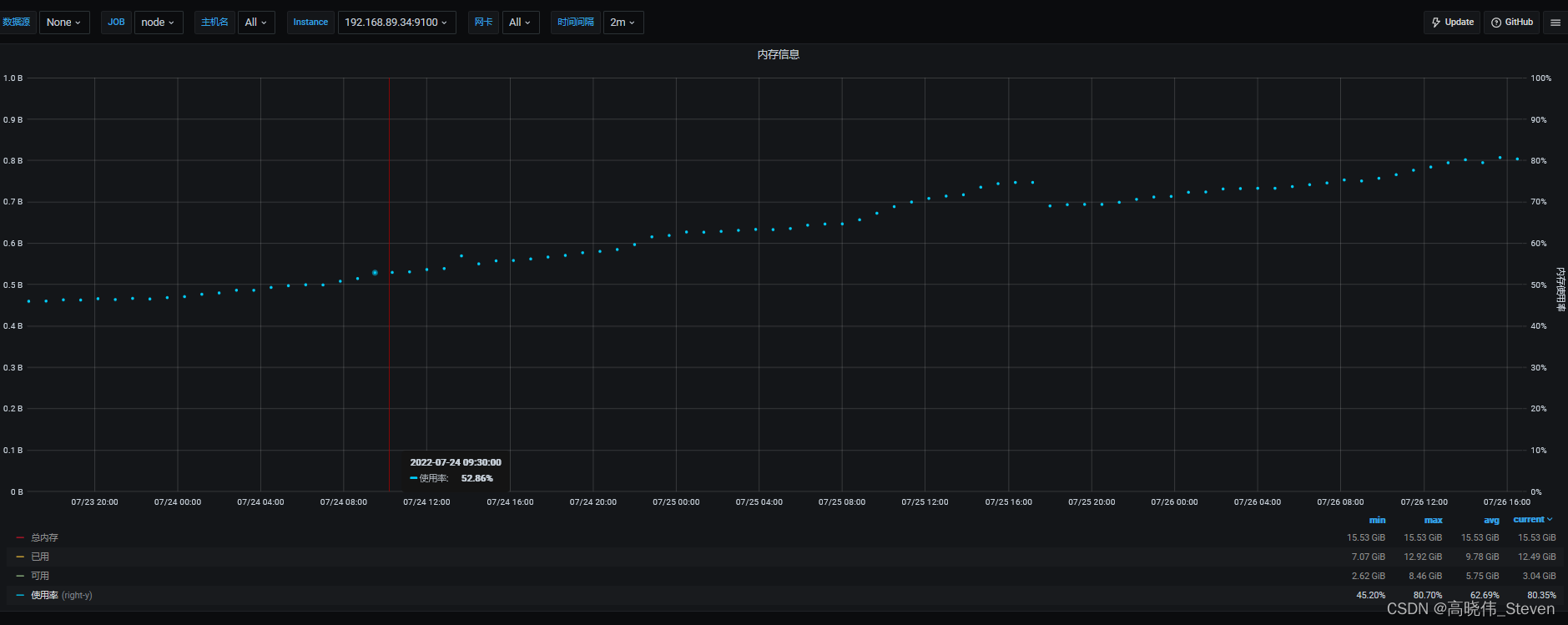Viewport: 1568px width, 625px height.
Task: Open the GitHub link
Action: (1512, 23)
